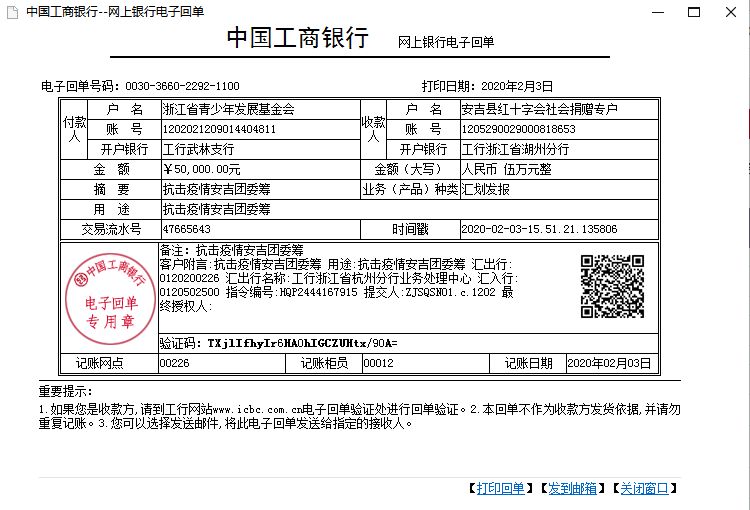Select receipt number 0030-3660-2292-1100
The height and width of the screenshot is (510, 750).
182,86
